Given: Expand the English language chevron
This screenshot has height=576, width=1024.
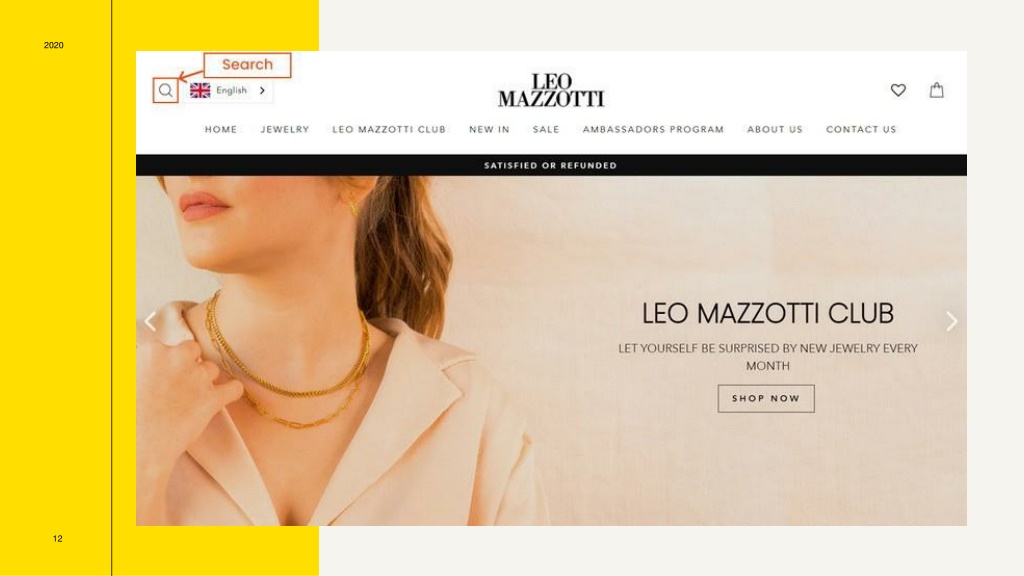Looking at the screenshot, I should pos(263,90).
